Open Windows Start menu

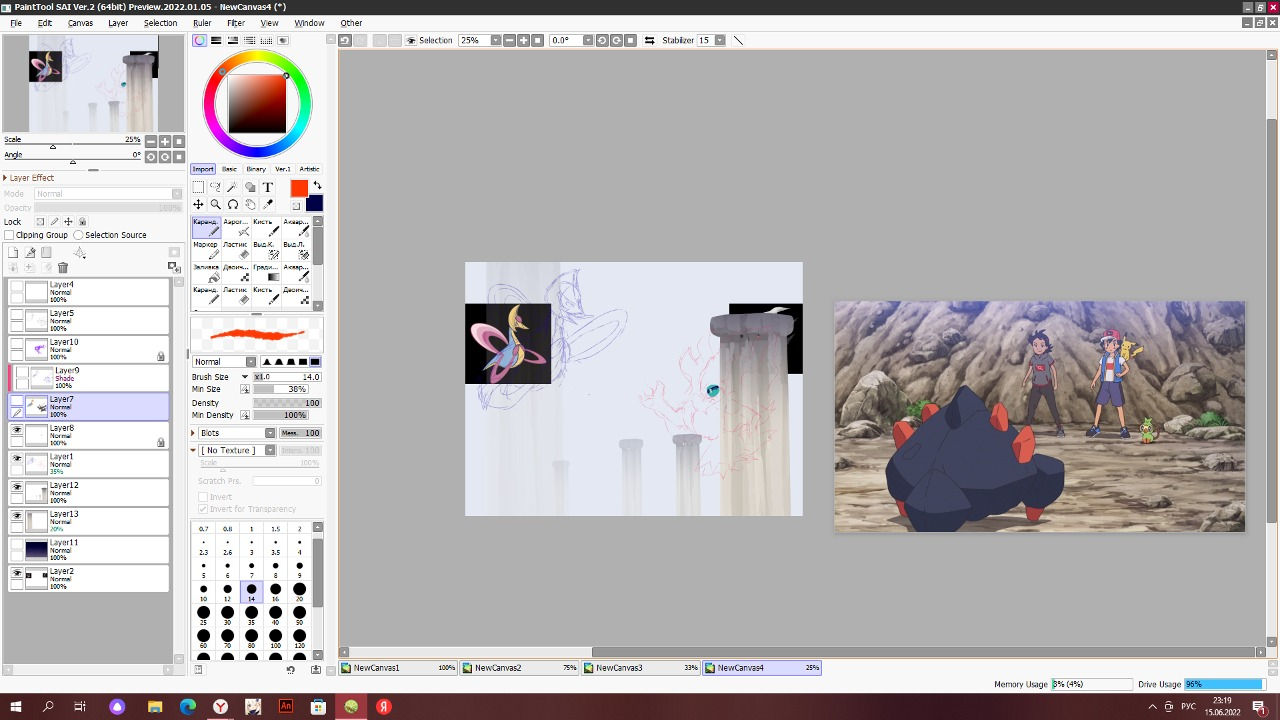click(x=16, y=707)
